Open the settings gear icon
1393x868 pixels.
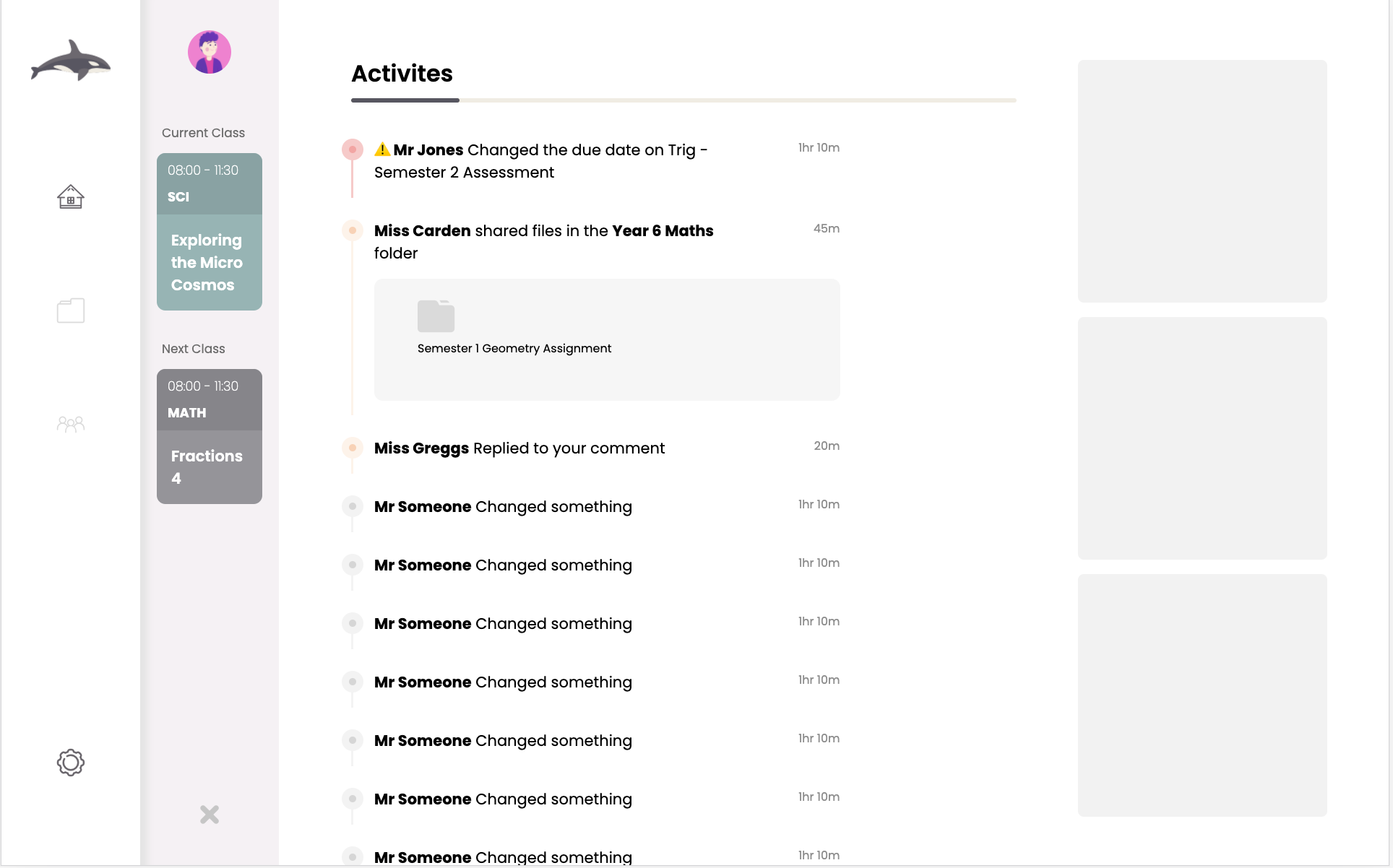coord(71,763)
